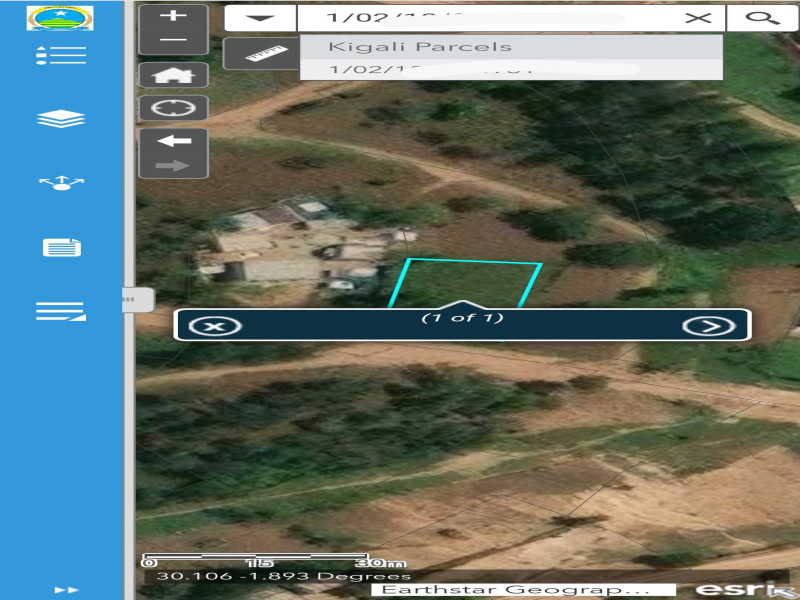Find my location on map
The width and height of the screenshot is (800, 600).
[x=173, y=108]
